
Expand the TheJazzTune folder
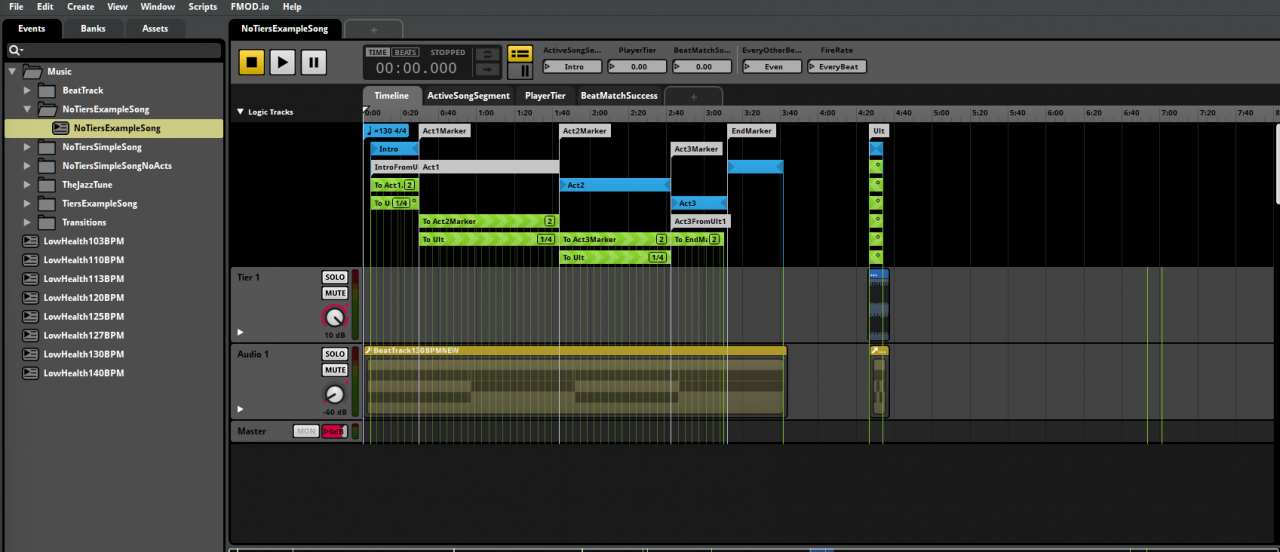28,185
